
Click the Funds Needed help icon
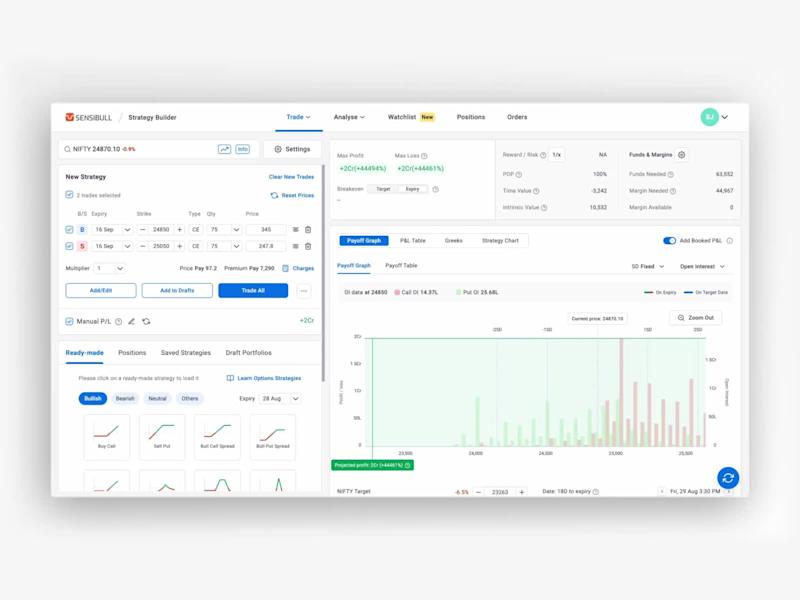coord(671,174)
